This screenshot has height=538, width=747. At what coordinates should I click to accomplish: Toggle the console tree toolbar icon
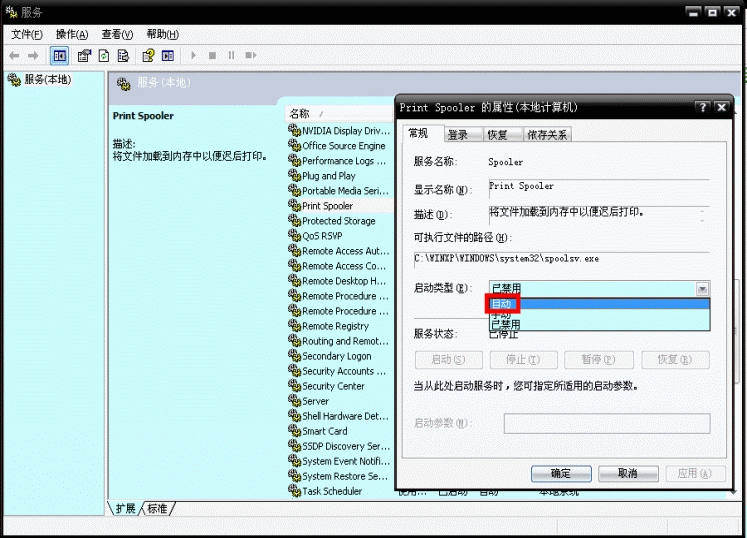(x=60, y=56)
